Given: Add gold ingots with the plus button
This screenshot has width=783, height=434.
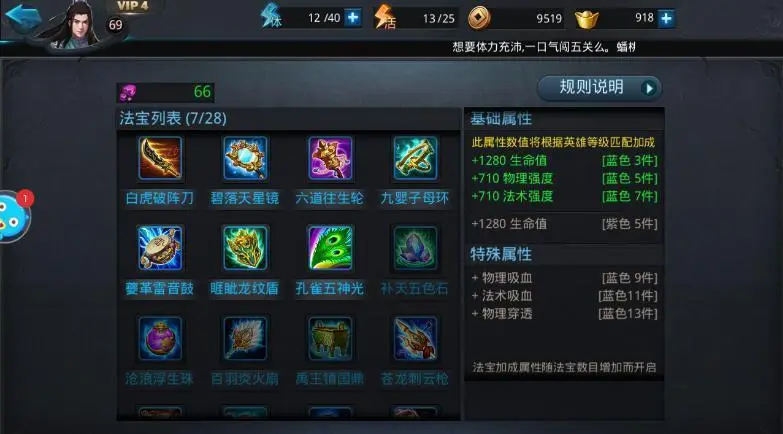Looking at the screenshot, I should pos(666,18).
